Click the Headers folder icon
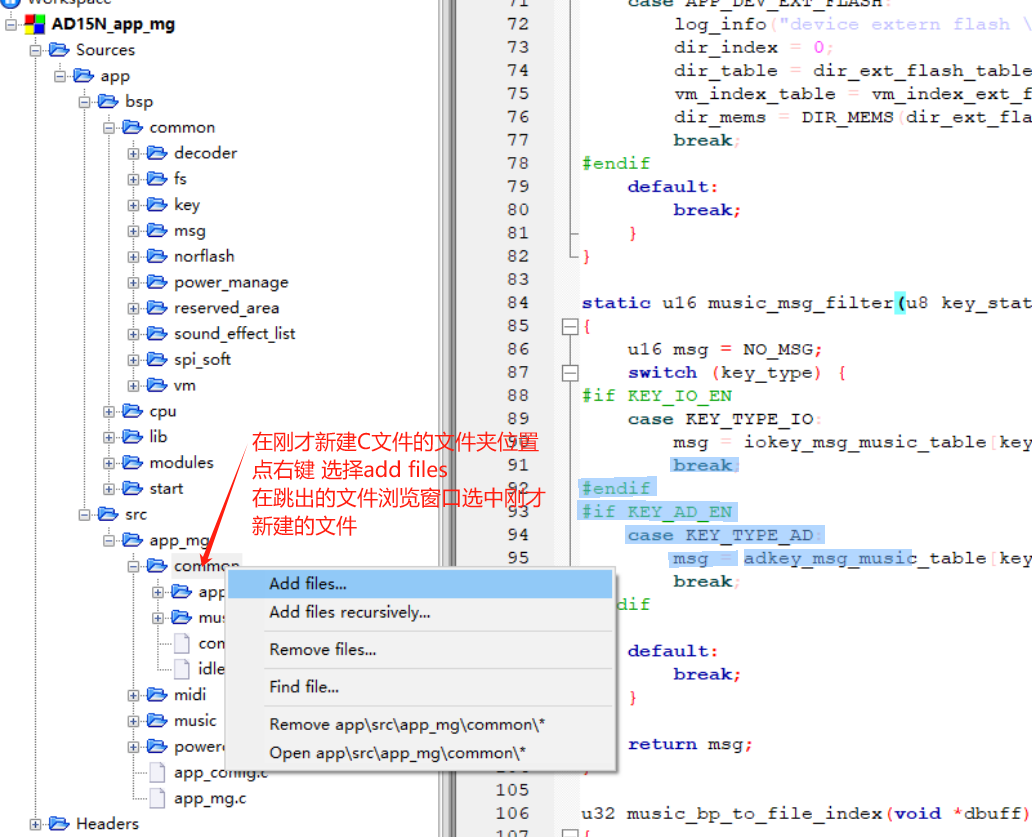This screenshot has width=1032, height=837. tap(59, 824)
